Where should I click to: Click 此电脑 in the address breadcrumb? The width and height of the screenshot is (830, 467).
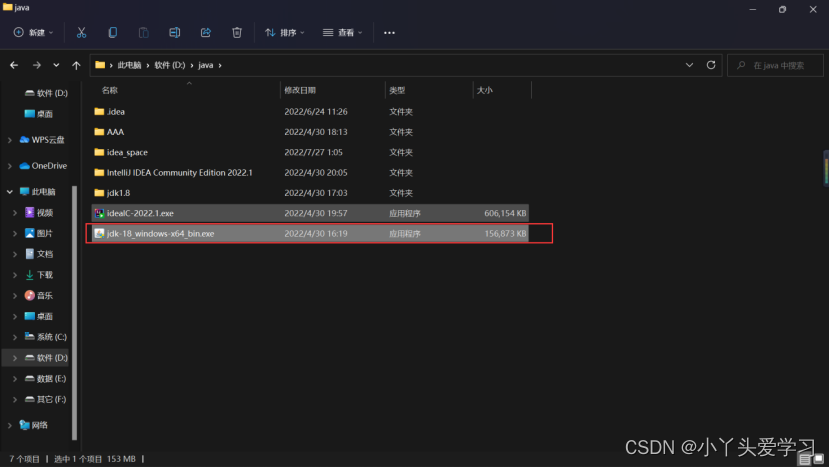click(129, 65)
